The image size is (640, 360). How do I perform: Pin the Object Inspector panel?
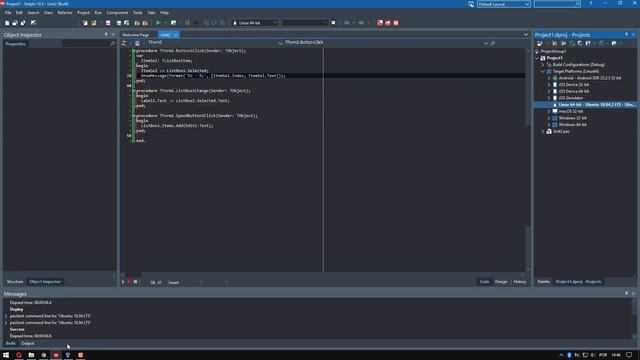[106, 35]
